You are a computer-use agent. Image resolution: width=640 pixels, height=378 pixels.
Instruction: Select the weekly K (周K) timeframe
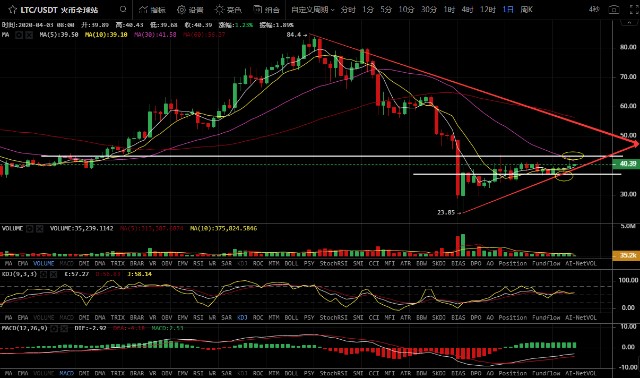click(527, 9)
